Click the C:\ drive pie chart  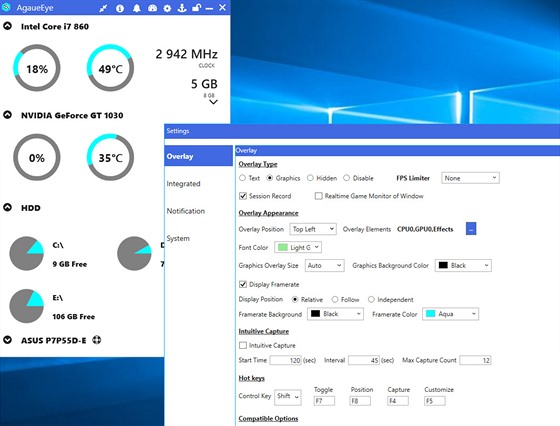coord(26,253)
